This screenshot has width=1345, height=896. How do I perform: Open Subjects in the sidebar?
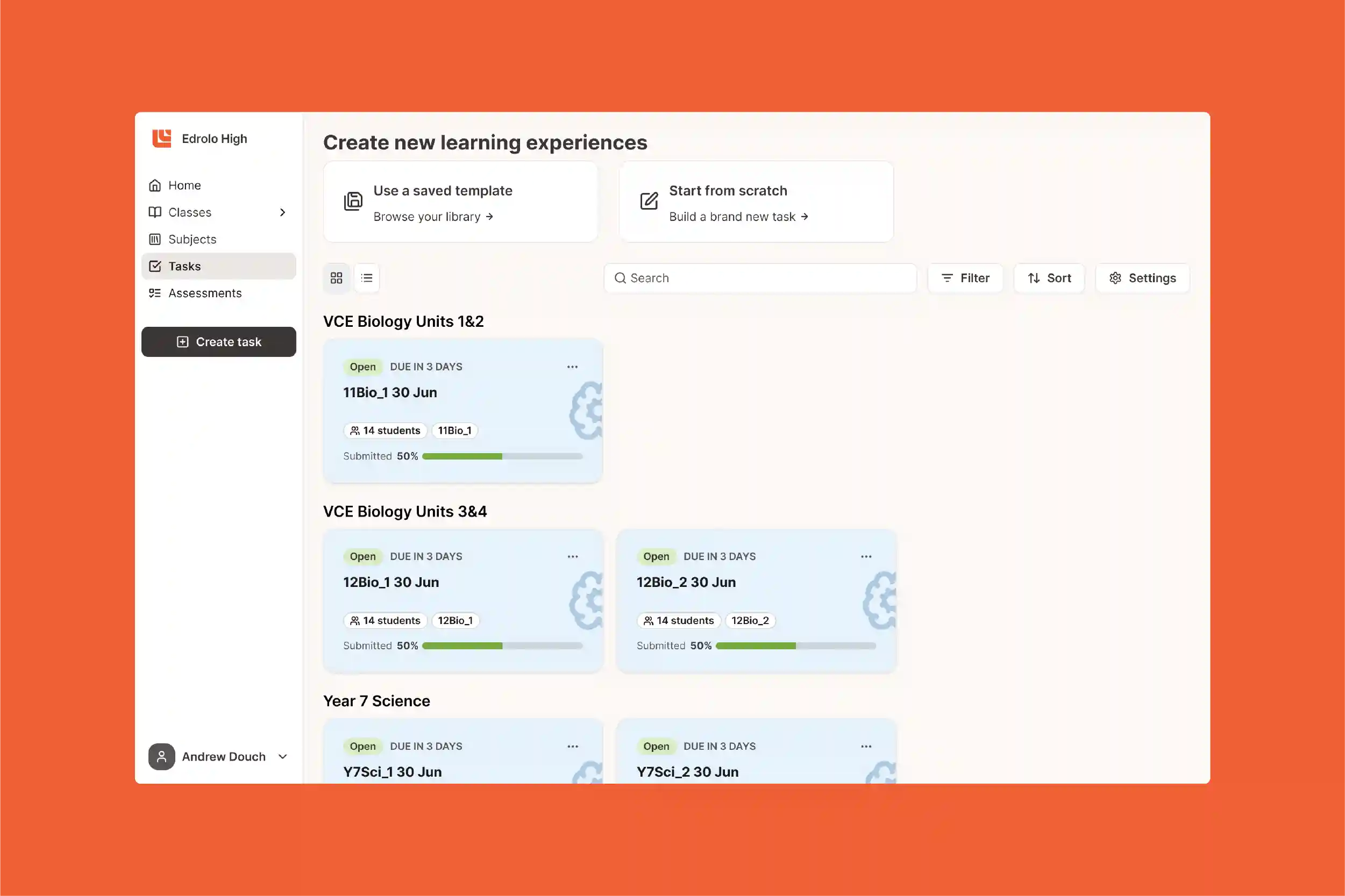point(218,239)
